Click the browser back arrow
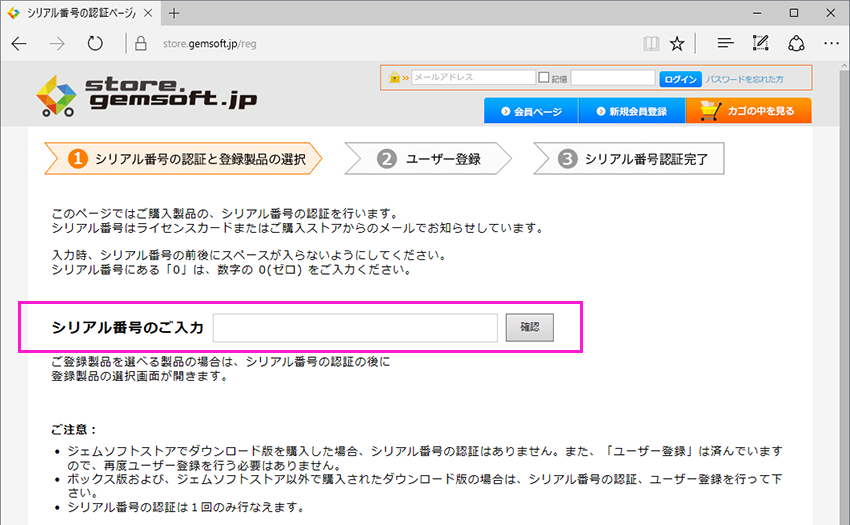Image resolution: width=850 pixels, height=525 pixels. click(20, 44)
